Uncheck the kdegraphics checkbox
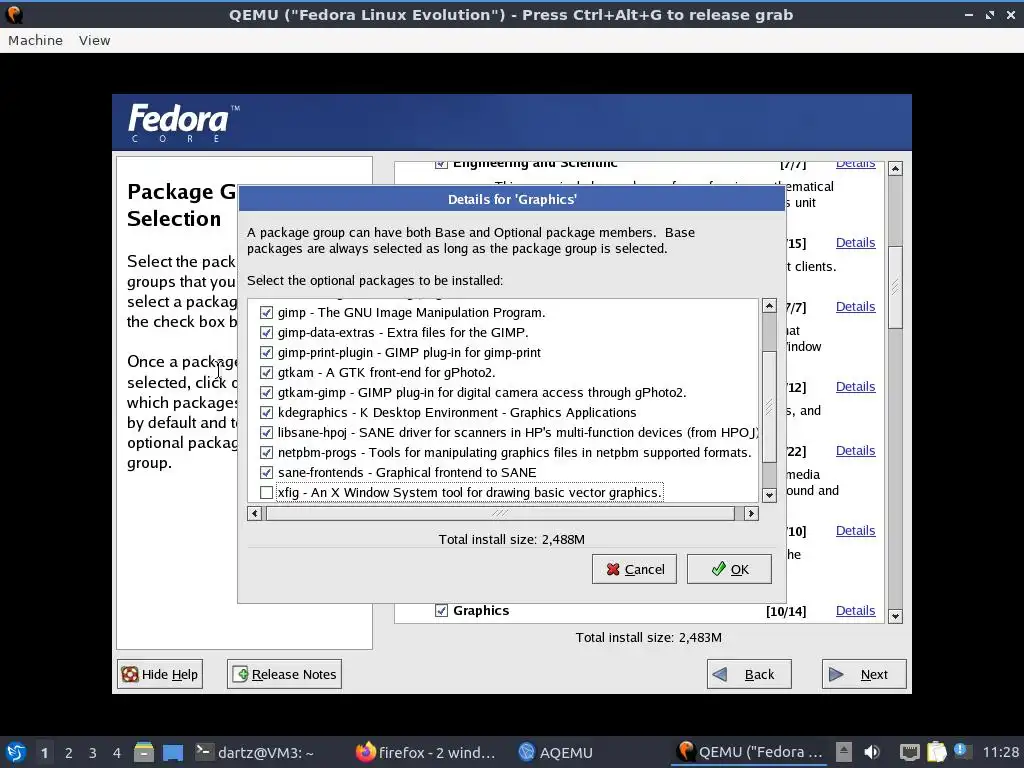The image size is (1024, 768). [266, 413]
